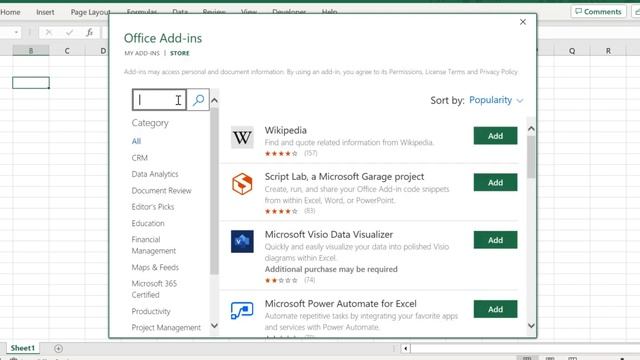Screen dimensions: 640x360
Task: Click the selected cell in column B
Action: pos(31,83)
